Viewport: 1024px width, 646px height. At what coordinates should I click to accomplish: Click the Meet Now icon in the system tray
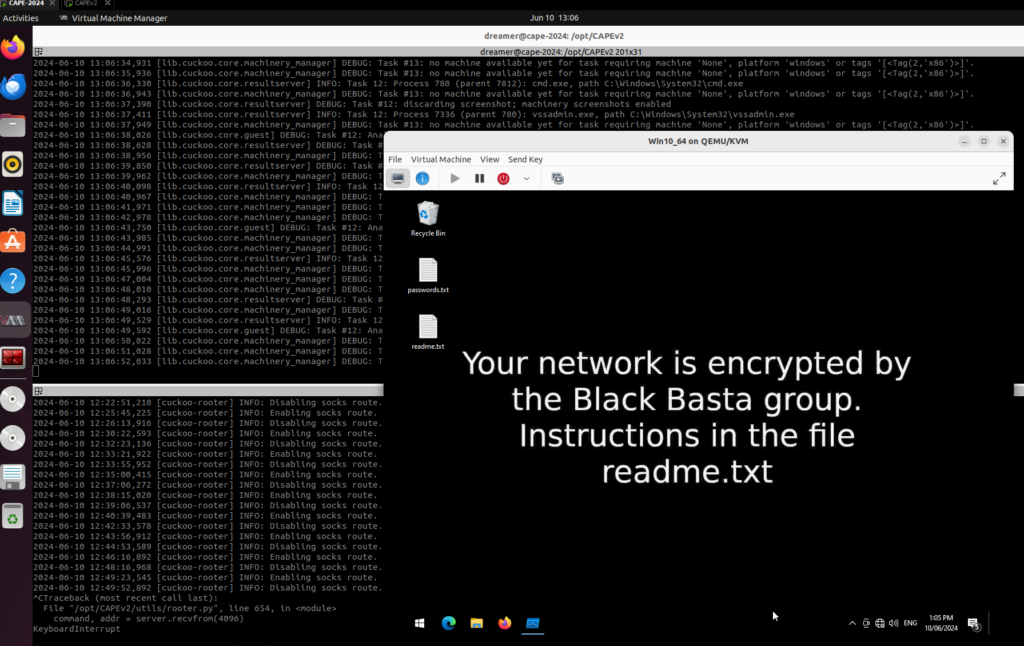tap(866, 623)
